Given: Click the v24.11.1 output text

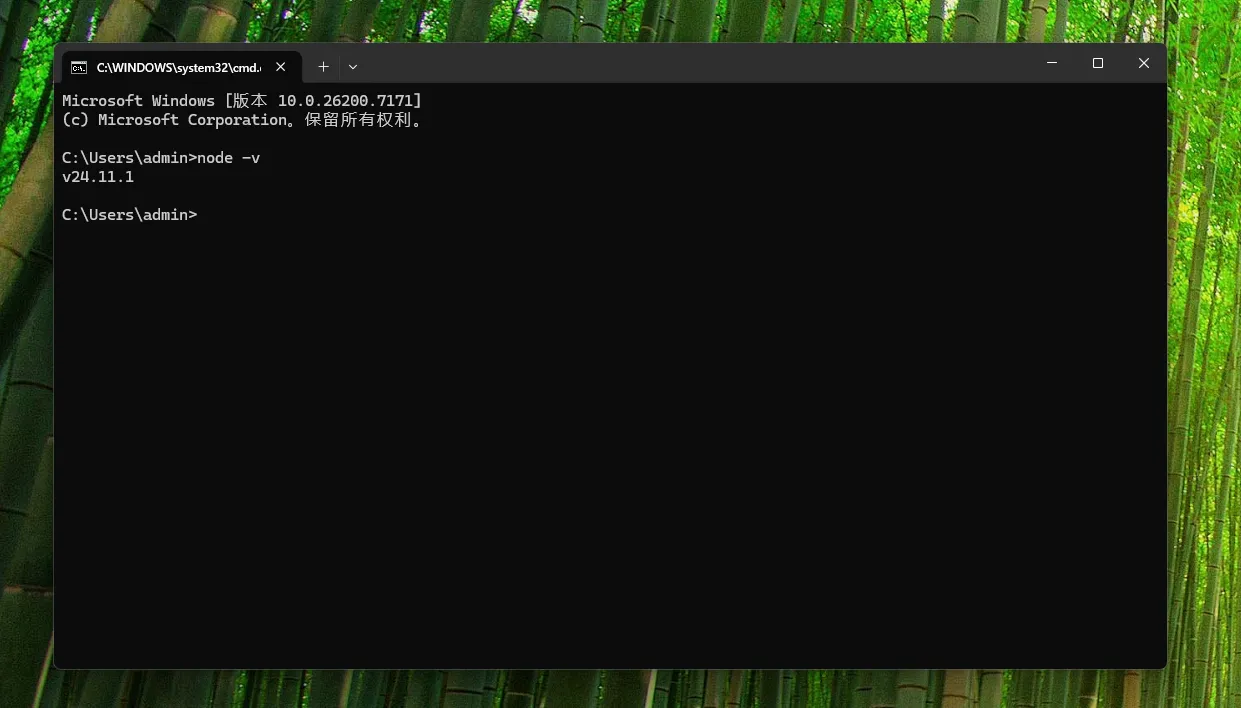Looking at the screenshot, I should [x=98, y=177].
